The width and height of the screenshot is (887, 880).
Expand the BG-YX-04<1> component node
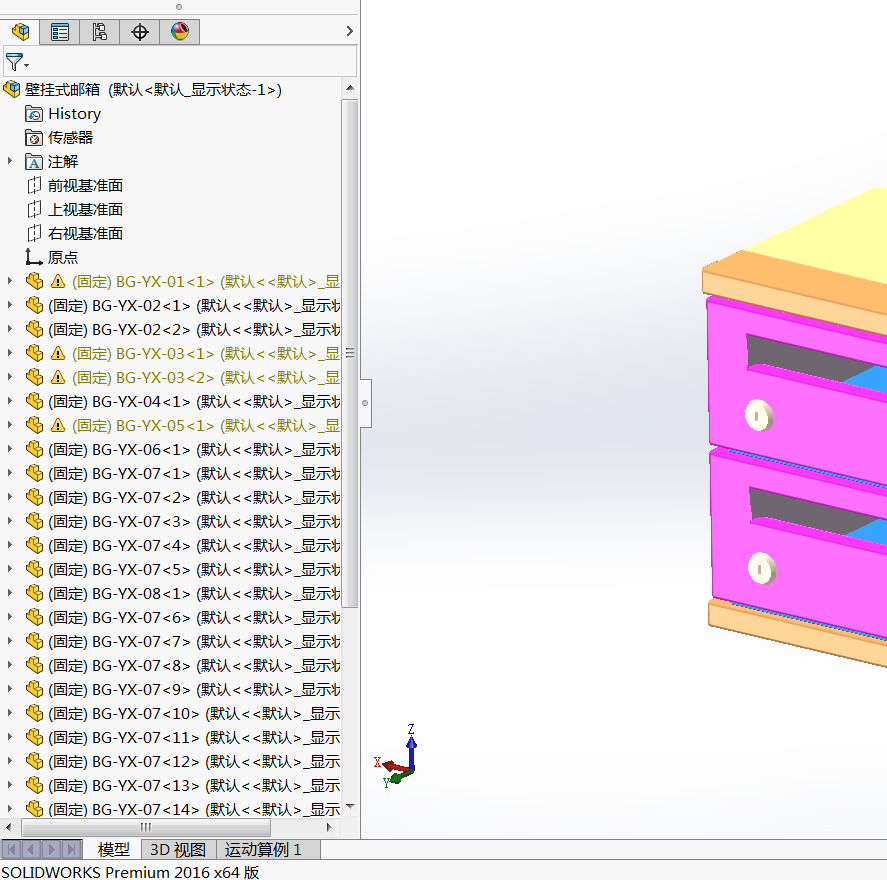10,402
